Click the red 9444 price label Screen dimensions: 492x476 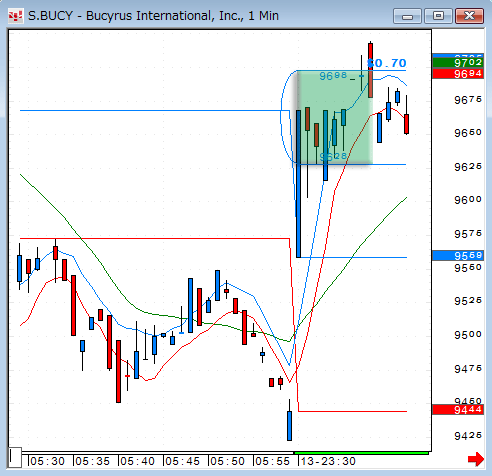(458, 410)
